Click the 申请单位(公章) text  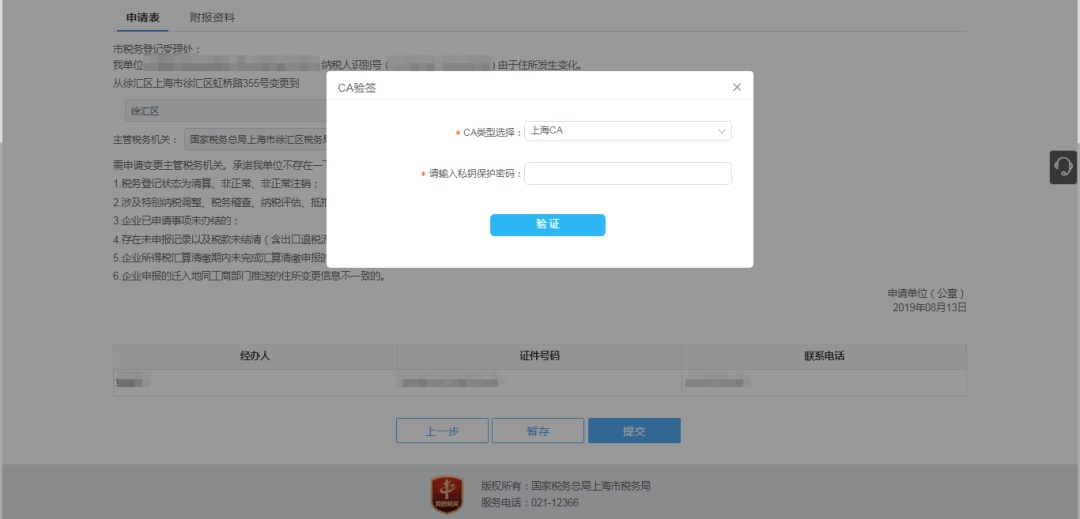(x=927, y=293)
